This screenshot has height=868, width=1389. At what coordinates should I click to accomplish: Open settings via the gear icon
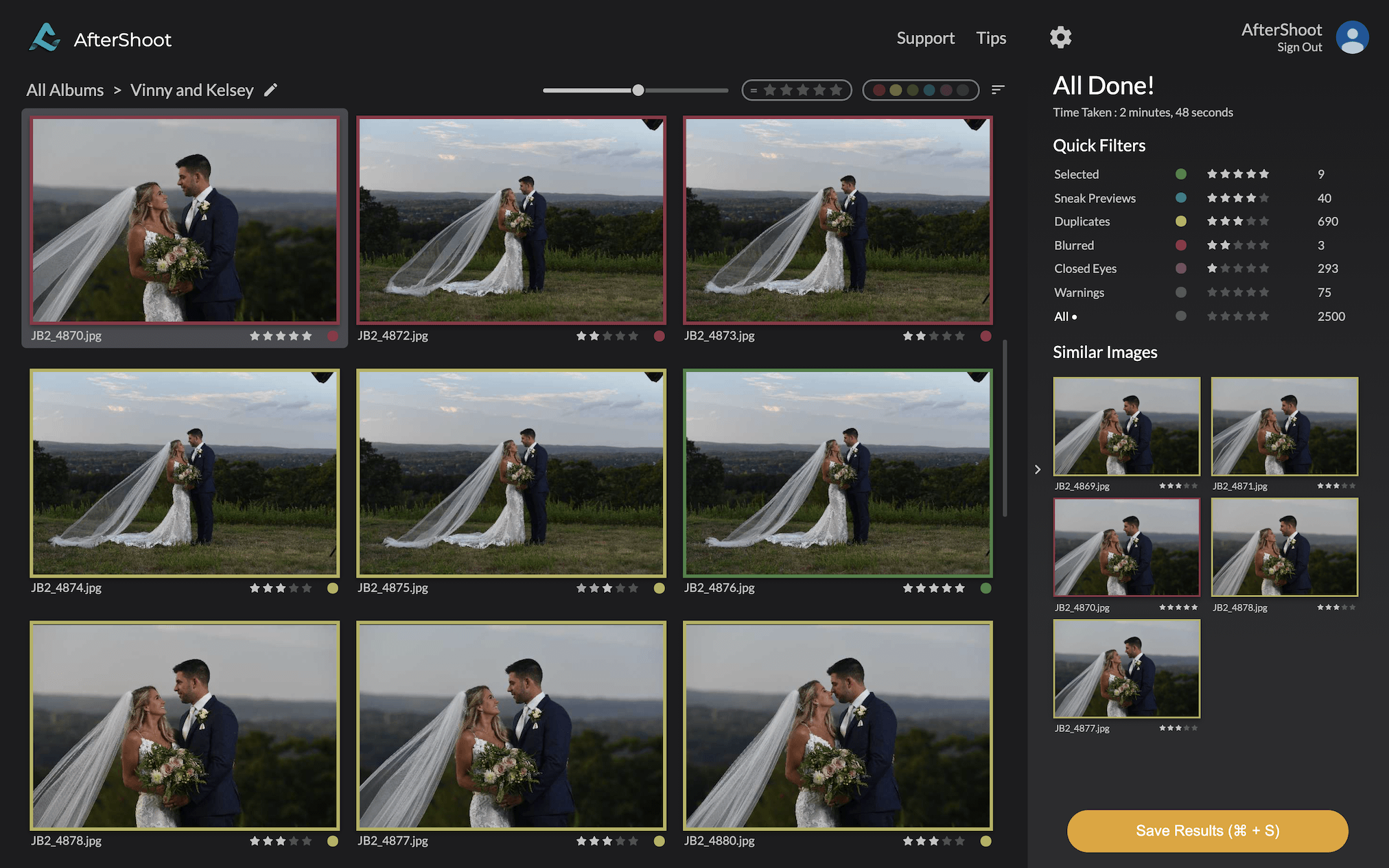point(1060,37)
